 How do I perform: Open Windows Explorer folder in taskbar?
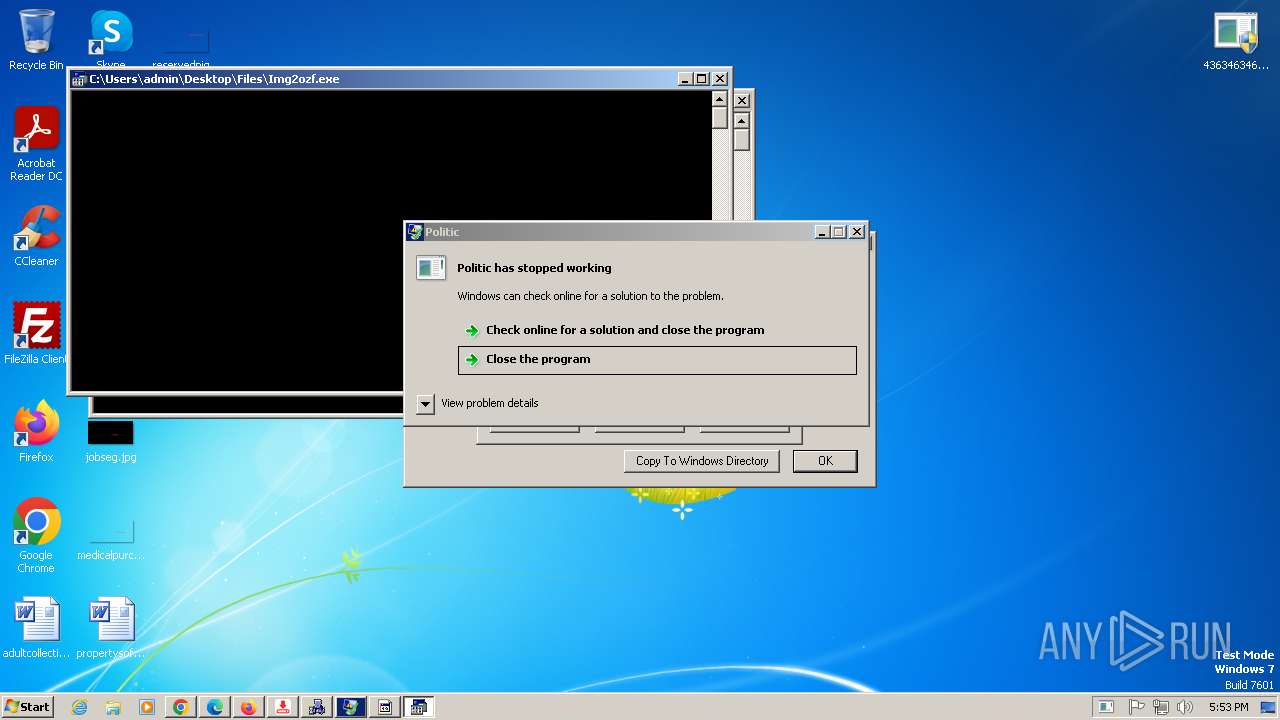click(113, 707)
